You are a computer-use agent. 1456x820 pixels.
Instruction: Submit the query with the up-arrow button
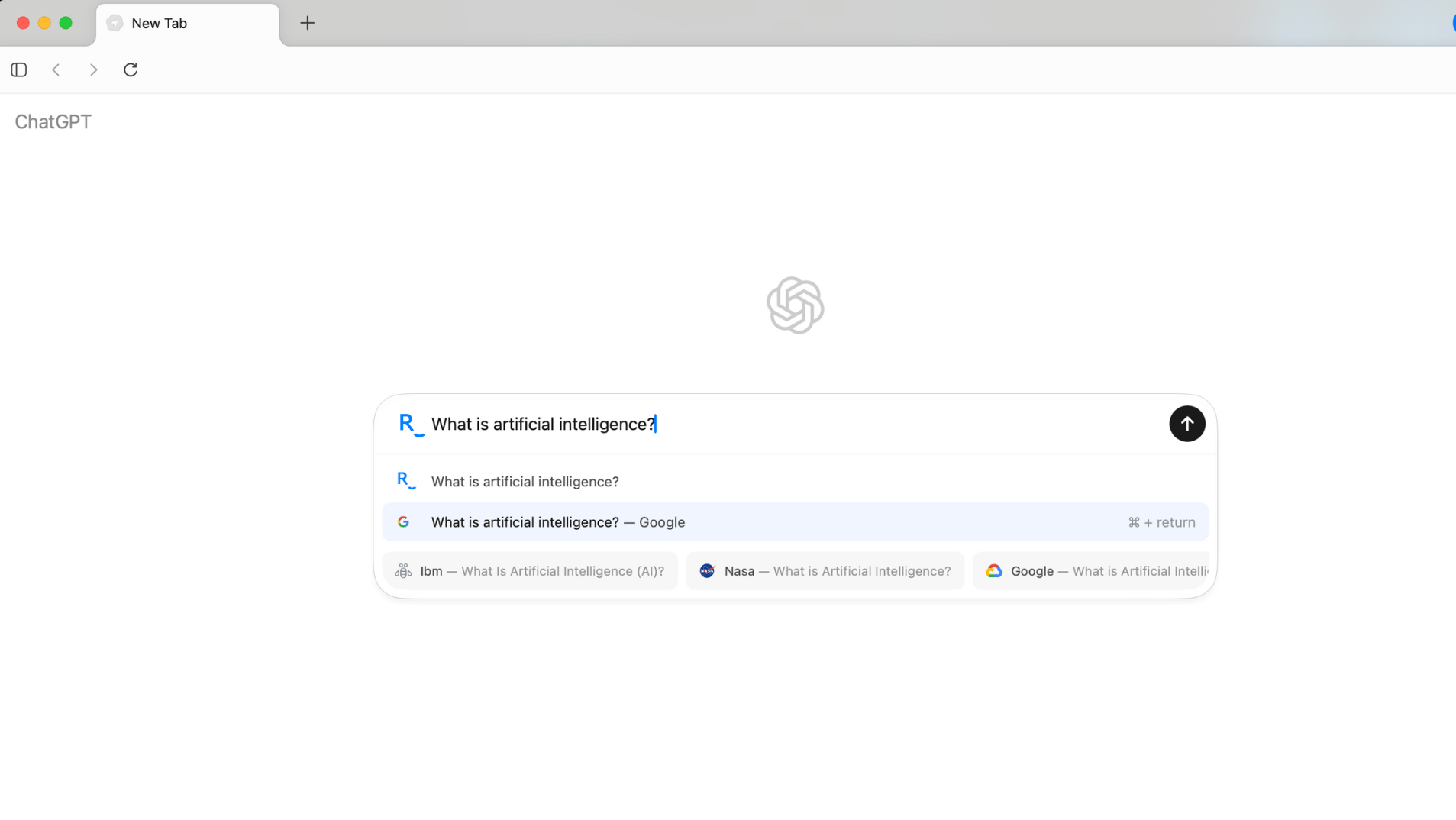(1186, 424)
